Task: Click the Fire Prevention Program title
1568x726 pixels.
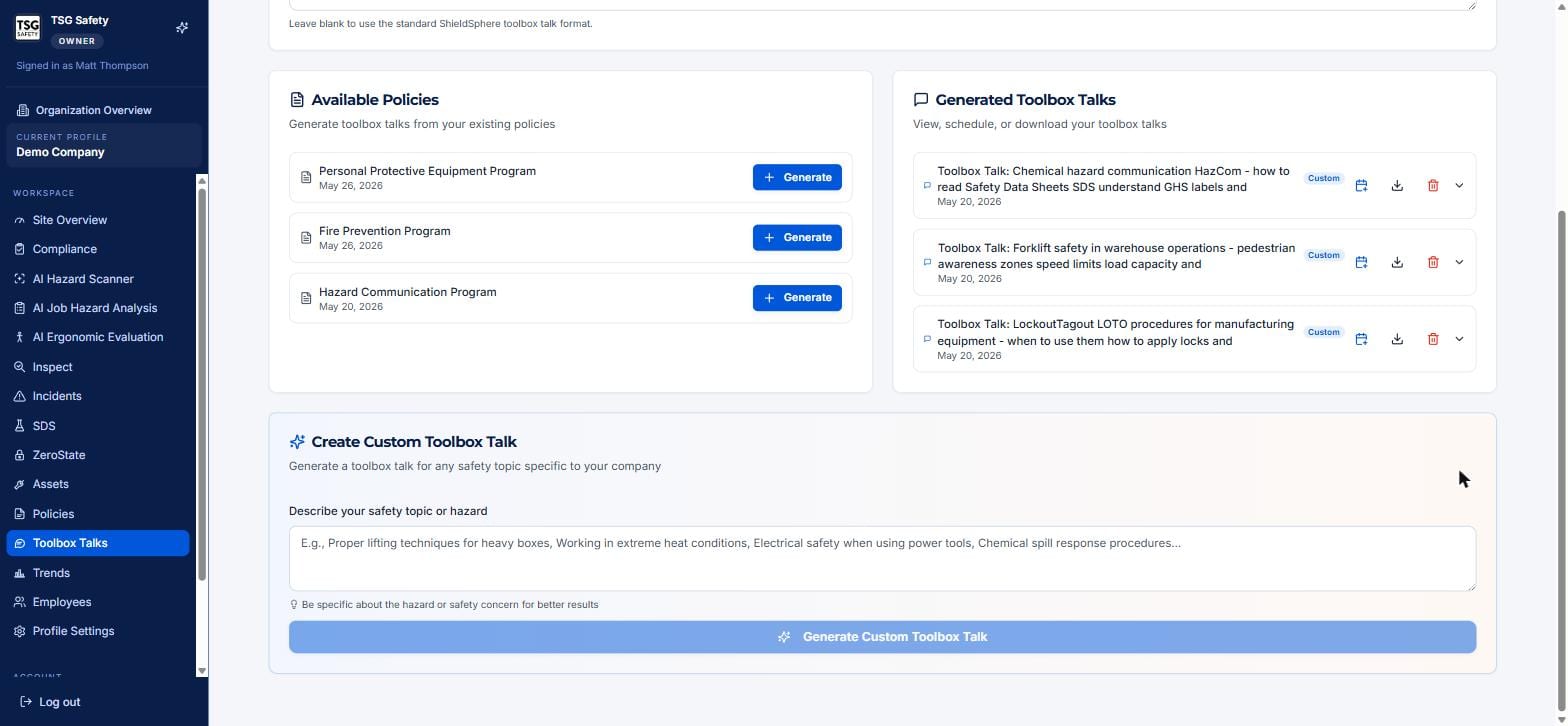Action: [384, 231]
